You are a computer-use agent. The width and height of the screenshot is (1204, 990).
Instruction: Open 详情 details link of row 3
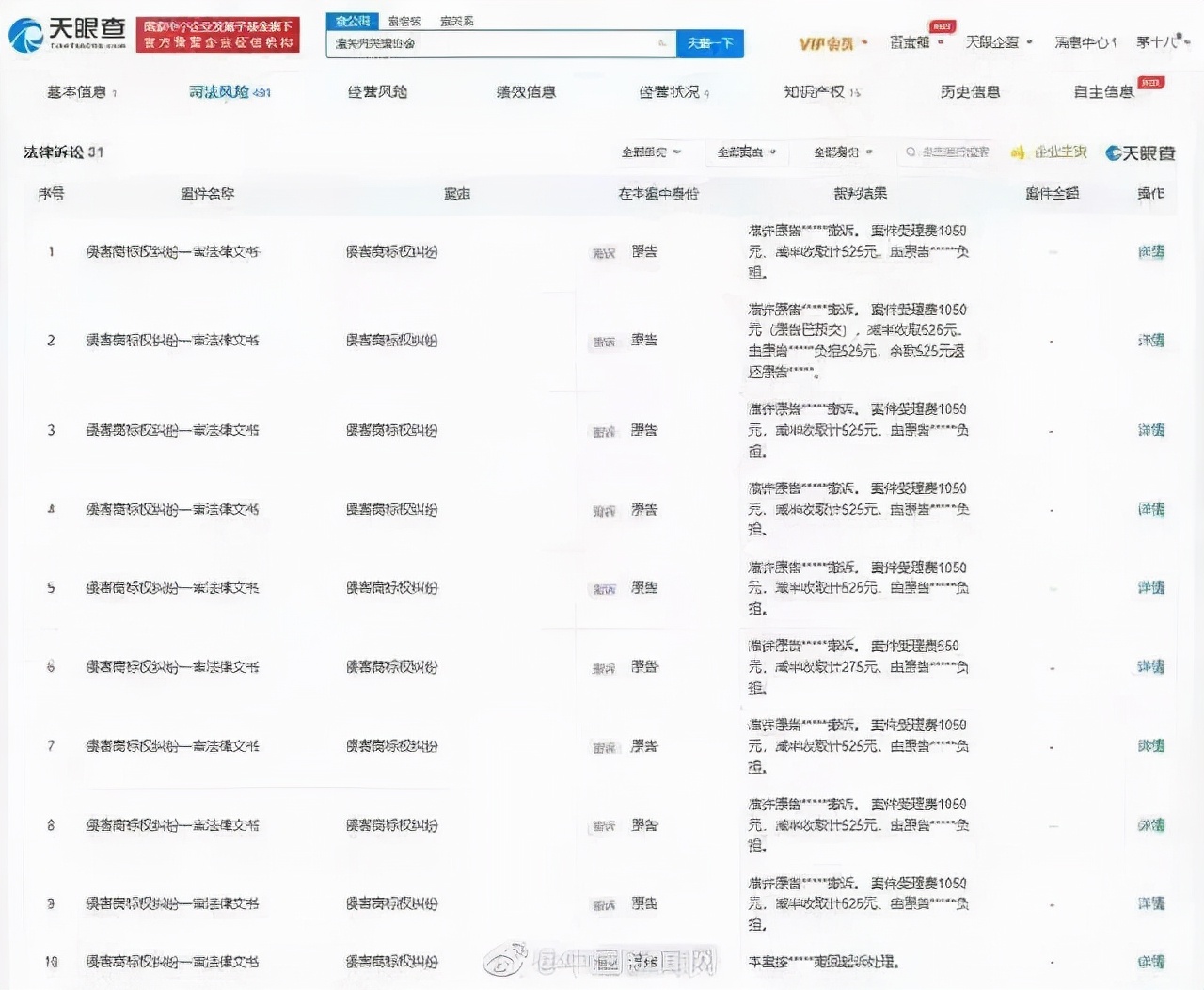[1149, 430]
